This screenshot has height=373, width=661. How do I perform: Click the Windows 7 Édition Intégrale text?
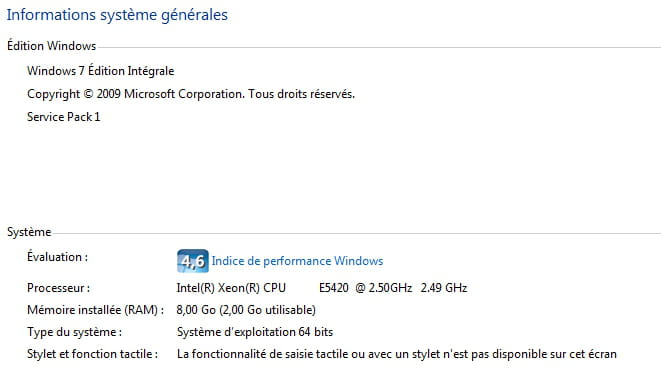101,71
